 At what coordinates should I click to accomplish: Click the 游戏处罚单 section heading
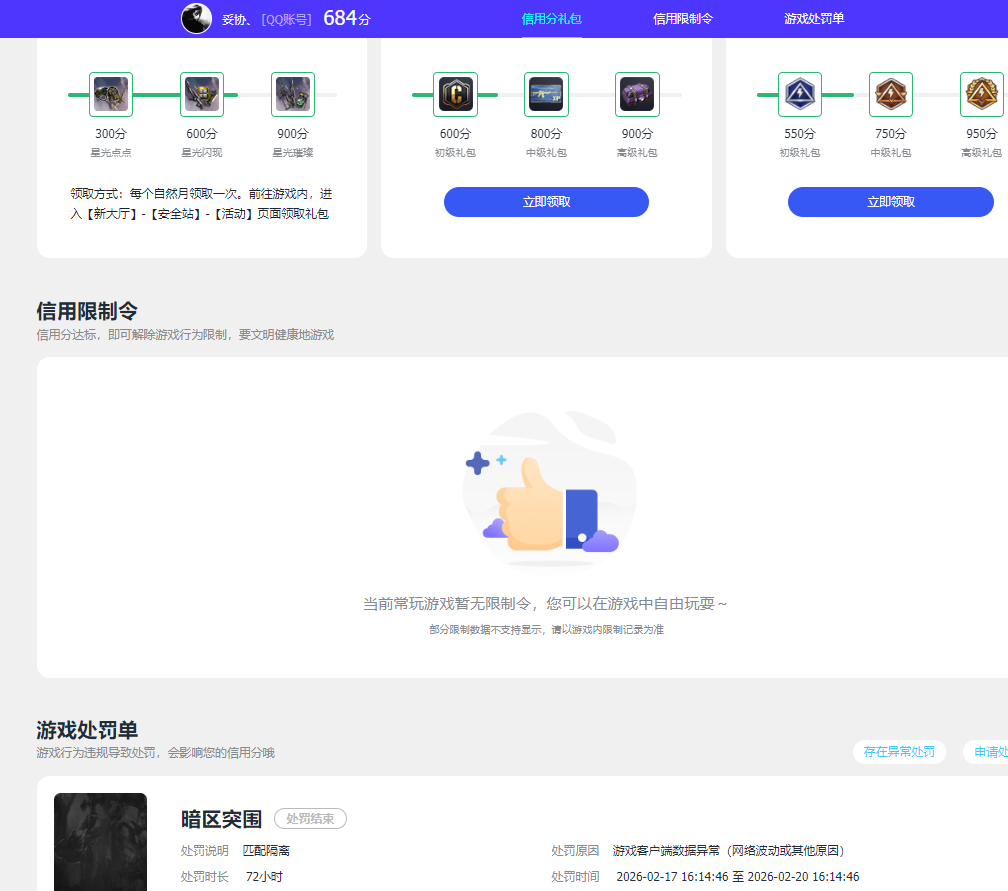tap(87, 730)
